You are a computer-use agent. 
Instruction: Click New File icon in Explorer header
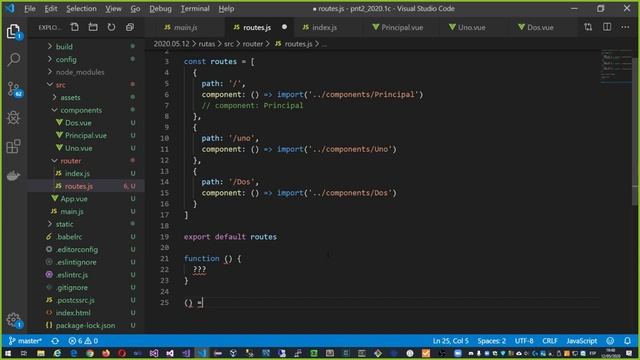point(74,27)
